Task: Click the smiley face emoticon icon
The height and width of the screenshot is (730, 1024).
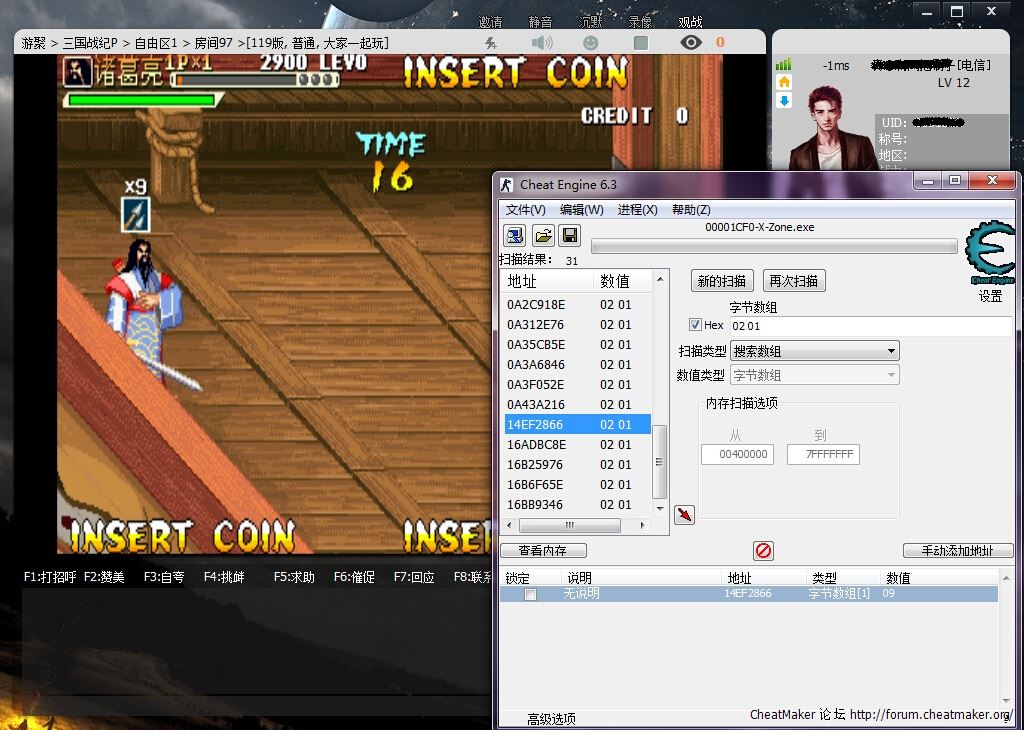Action: pyautogui.click(x=591, y=43)
